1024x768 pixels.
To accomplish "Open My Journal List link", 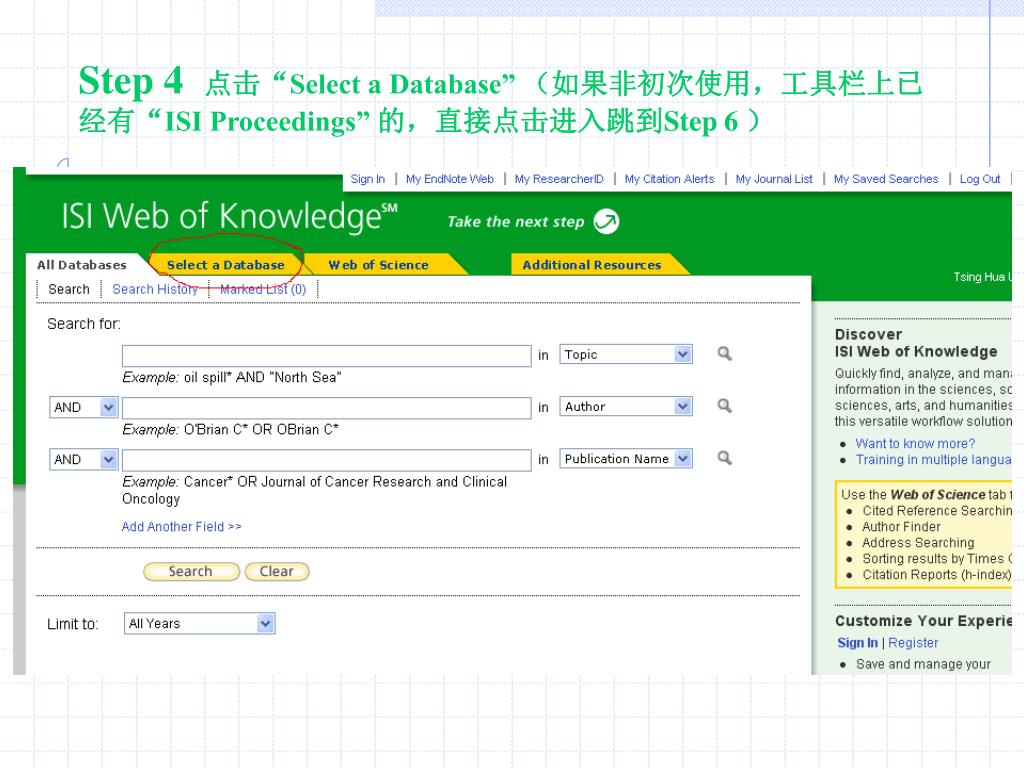I will click(x=774, y=179).
